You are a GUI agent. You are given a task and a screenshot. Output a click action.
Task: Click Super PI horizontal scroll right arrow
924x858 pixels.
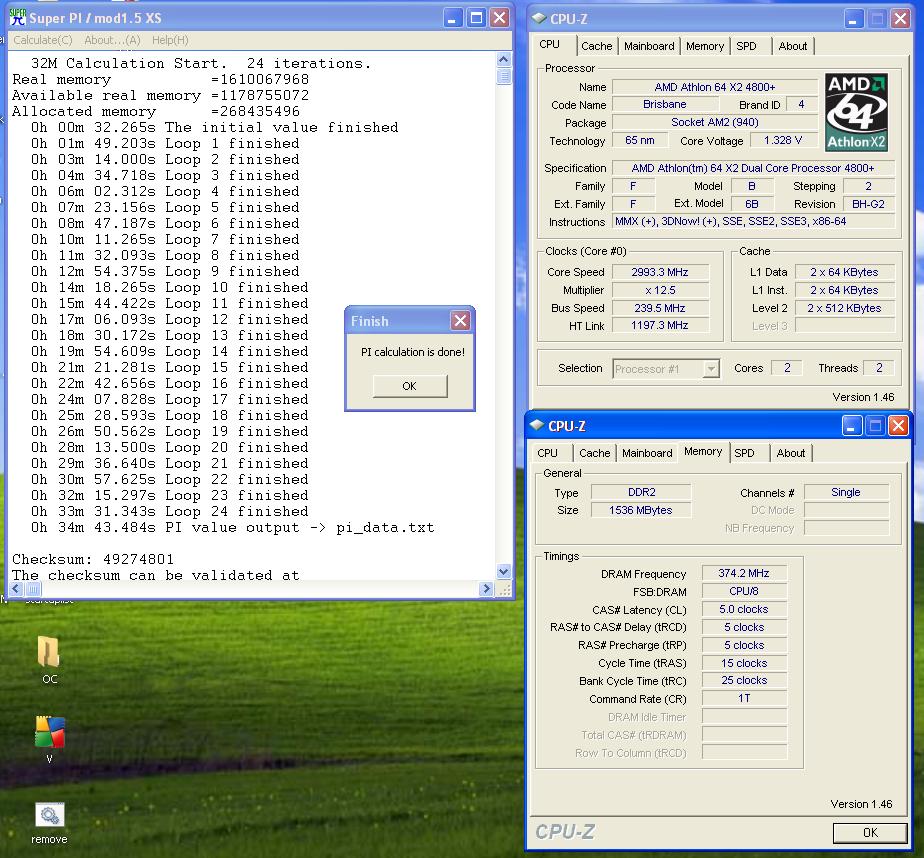click(486, 588)
